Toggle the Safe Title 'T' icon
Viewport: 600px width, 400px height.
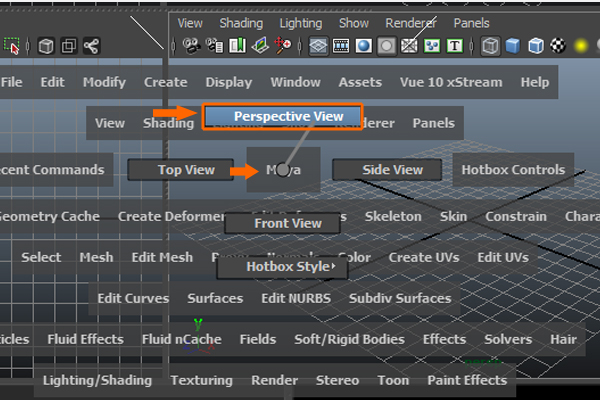click(x=455, y=46)
